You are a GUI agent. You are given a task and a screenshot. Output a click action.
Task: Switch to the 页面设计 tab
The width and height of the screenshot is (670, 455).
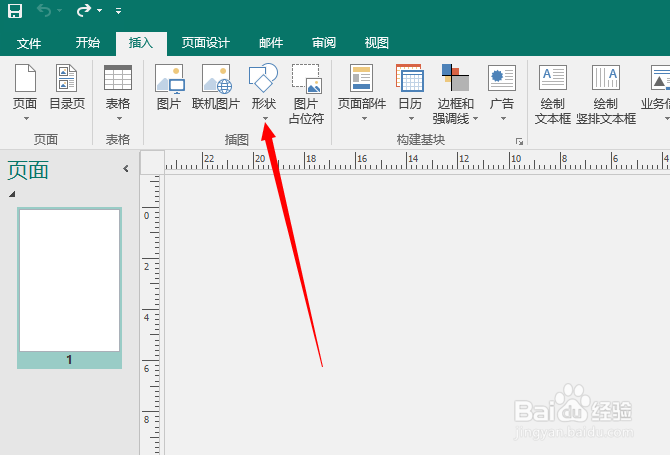click(206, 43)
